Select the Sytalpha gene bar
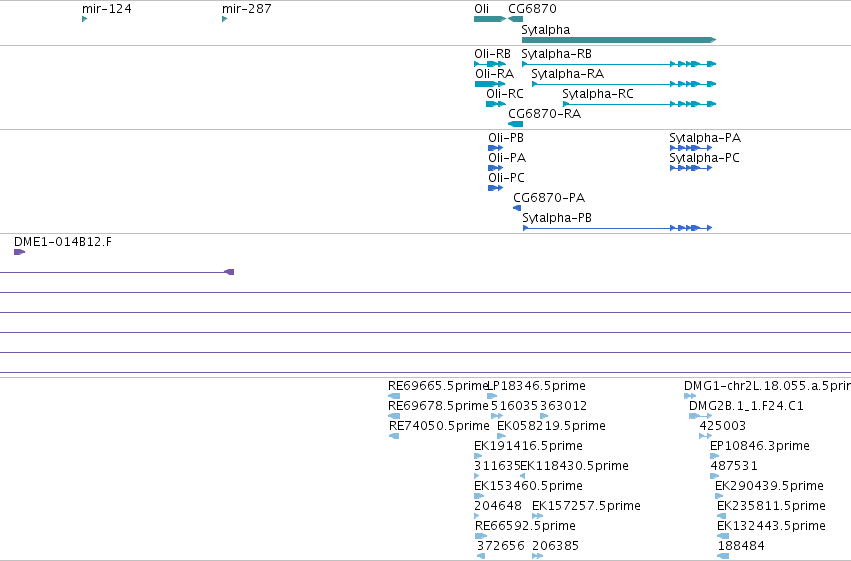 click(619, 40)
